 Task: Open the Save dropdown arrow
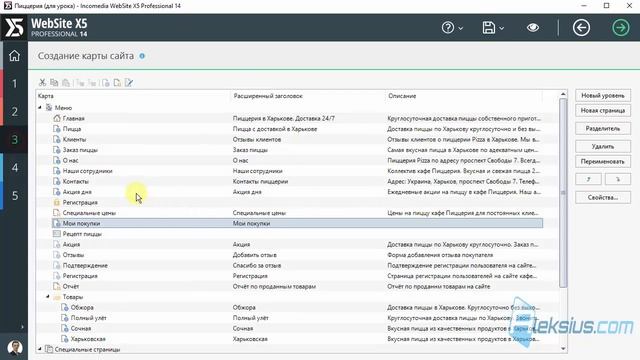[502, 28]
